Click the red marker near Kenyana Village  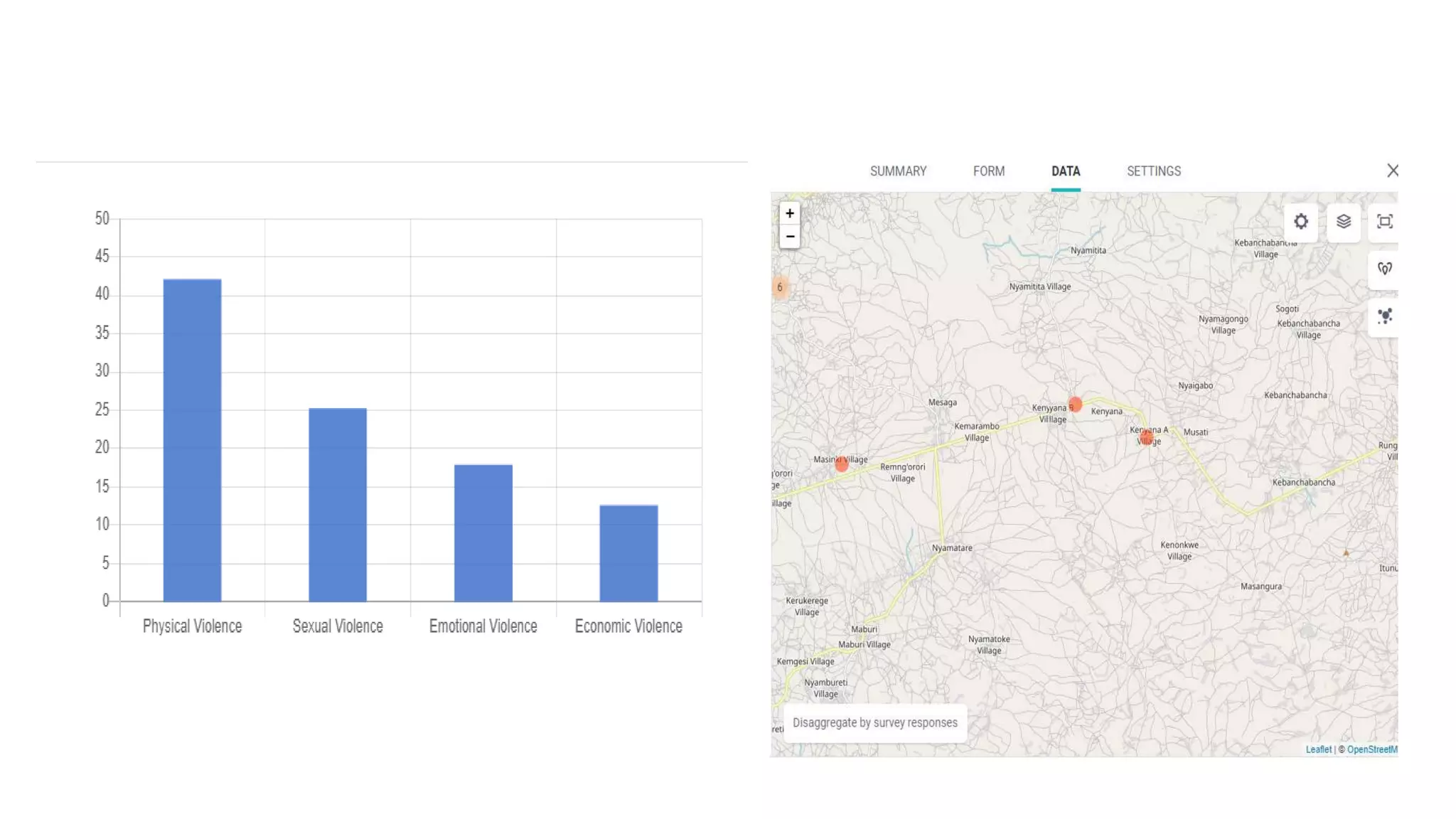pyautogui.click(x=1075, y=405)
